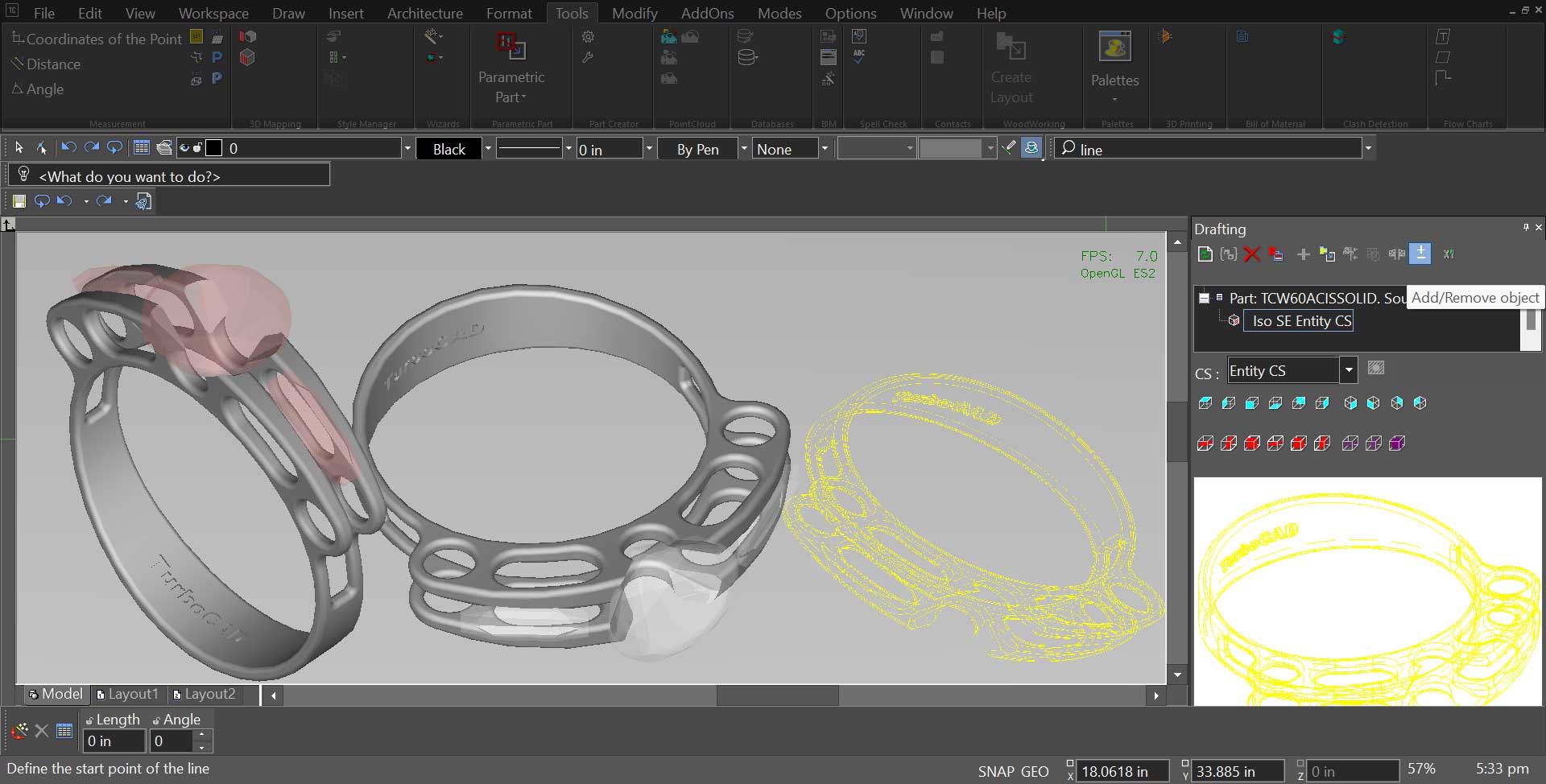Viewport: 1546px width, 784px height.
Task: Select the first cyan cube view icon
Action: pos(1205,402)
